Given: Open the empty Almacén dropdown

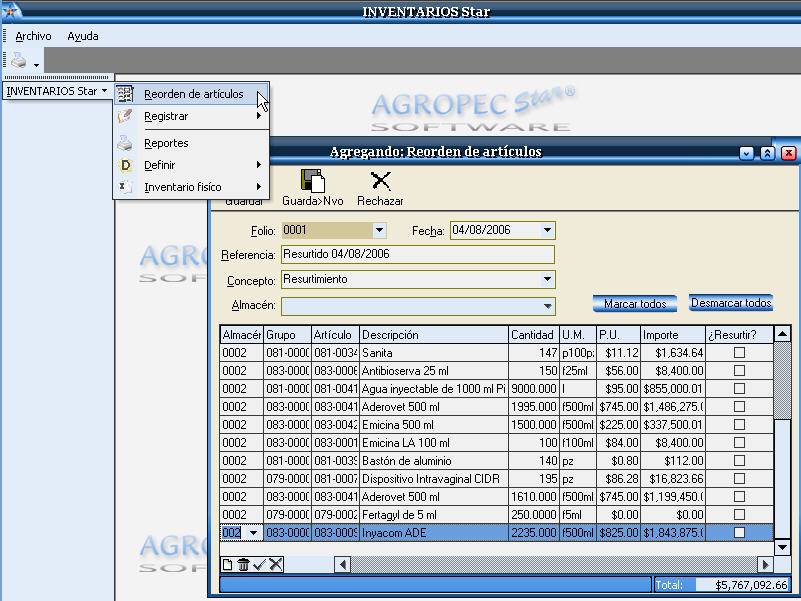Looking at the screenshot, I should [547, 306].
